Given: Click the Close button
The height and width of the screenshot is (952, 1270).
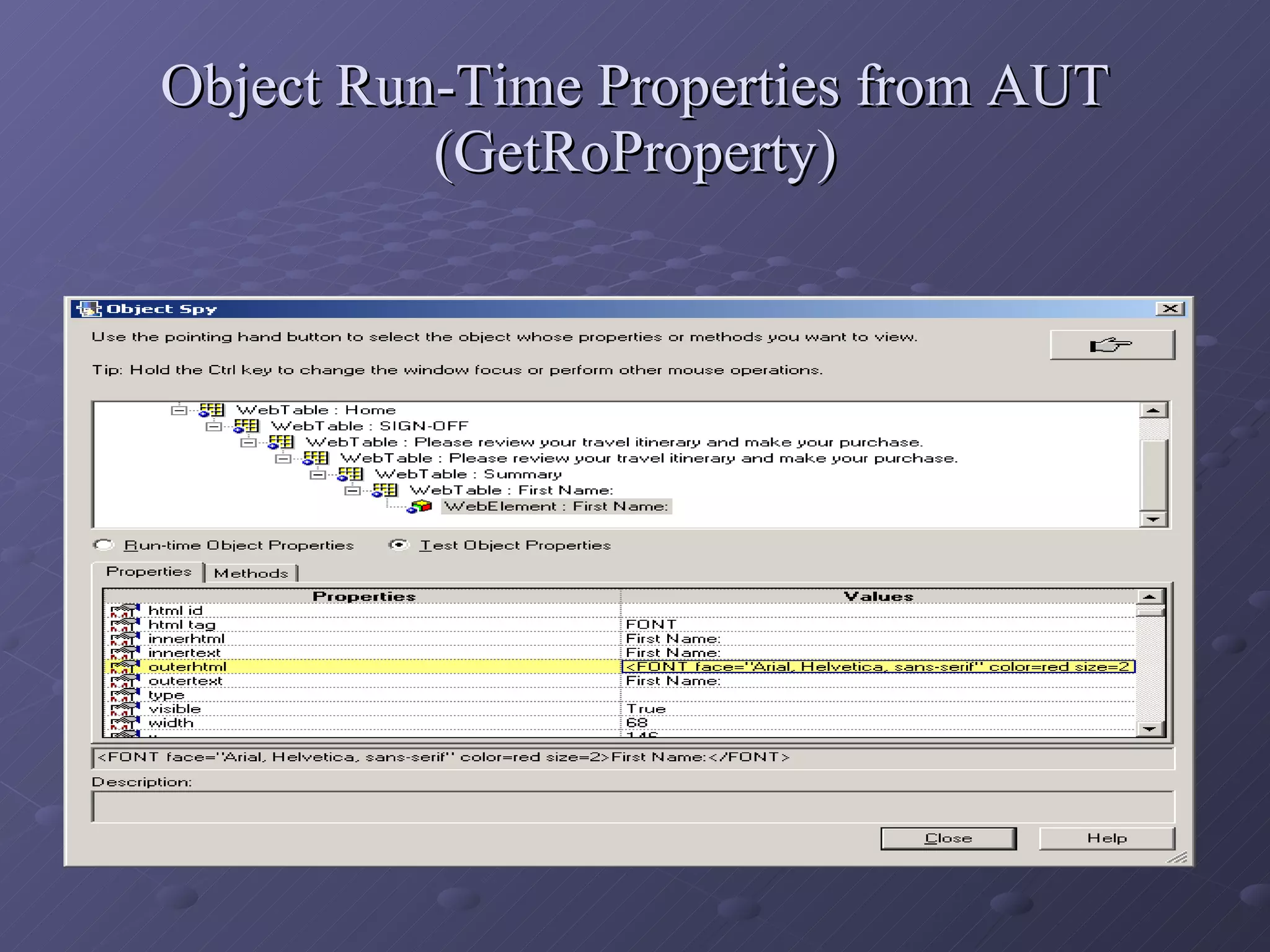Looking at the screenshot, I should click(948, 839).
